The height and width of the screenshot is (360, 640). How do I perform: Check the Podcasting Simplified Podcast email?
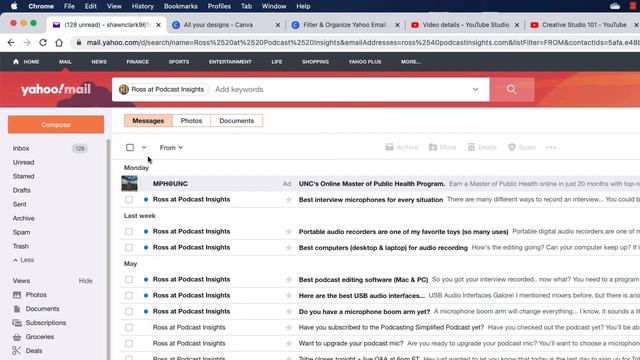129,327
